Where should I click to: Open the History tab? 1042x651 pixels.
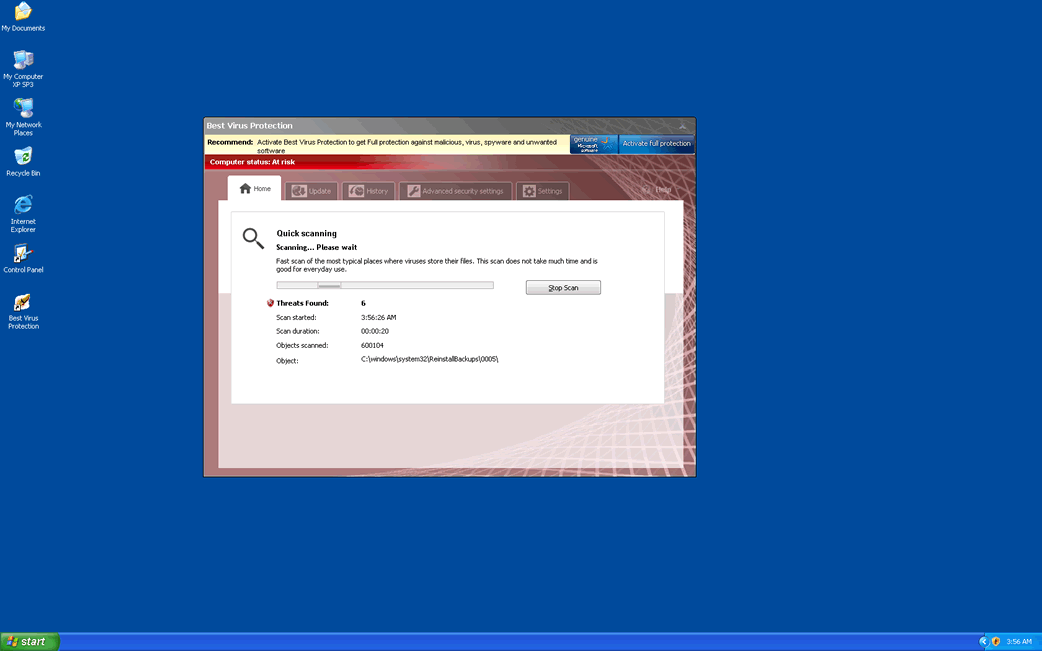tap(368, 191)
